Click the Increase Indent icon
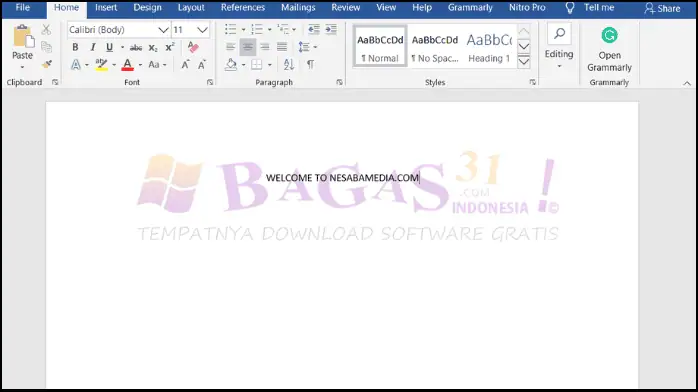Viewport: 698px width, 392px height. [331, 30]
